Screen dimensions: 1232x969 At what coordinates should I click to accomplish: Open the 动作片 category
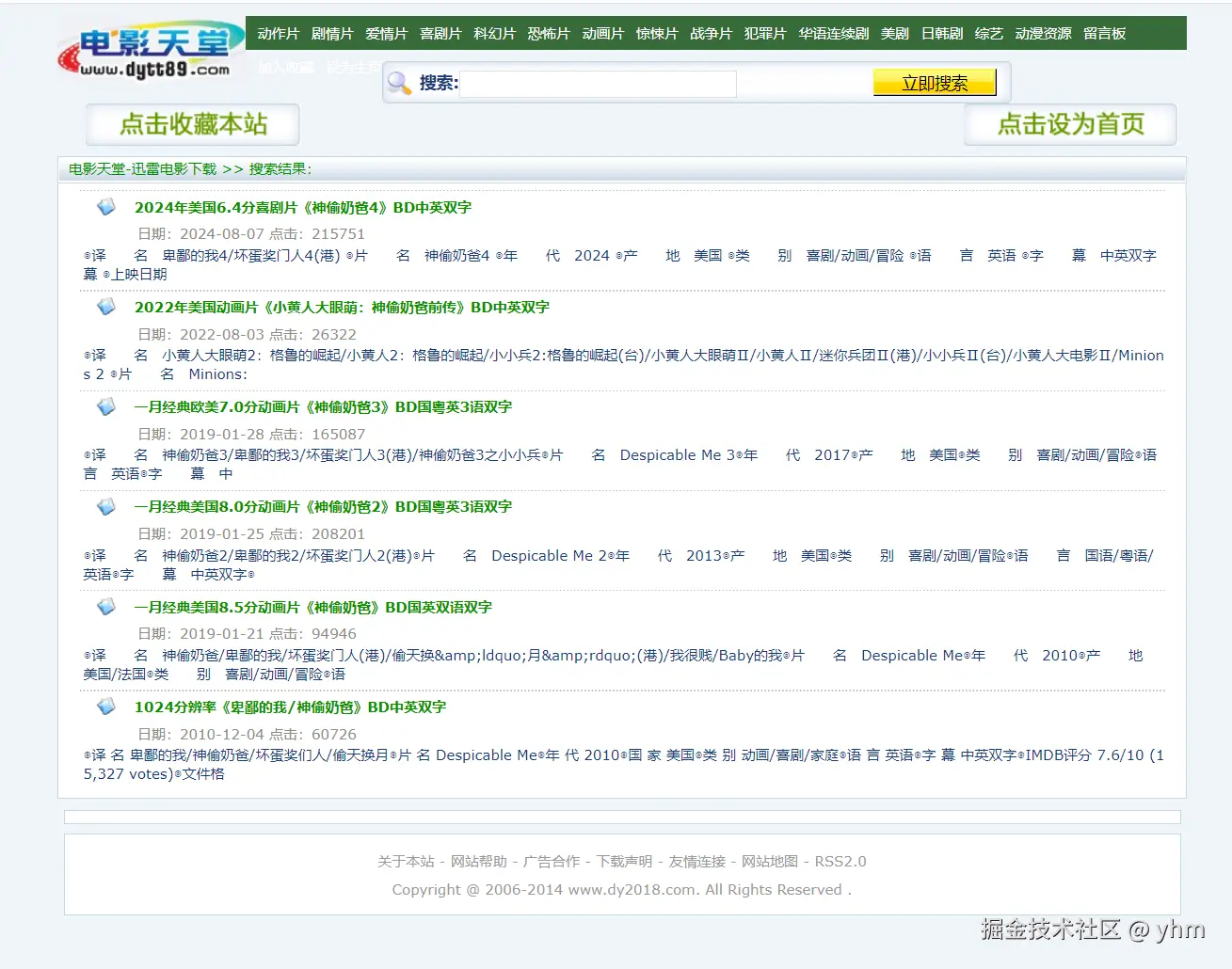[x=278, y=33]
